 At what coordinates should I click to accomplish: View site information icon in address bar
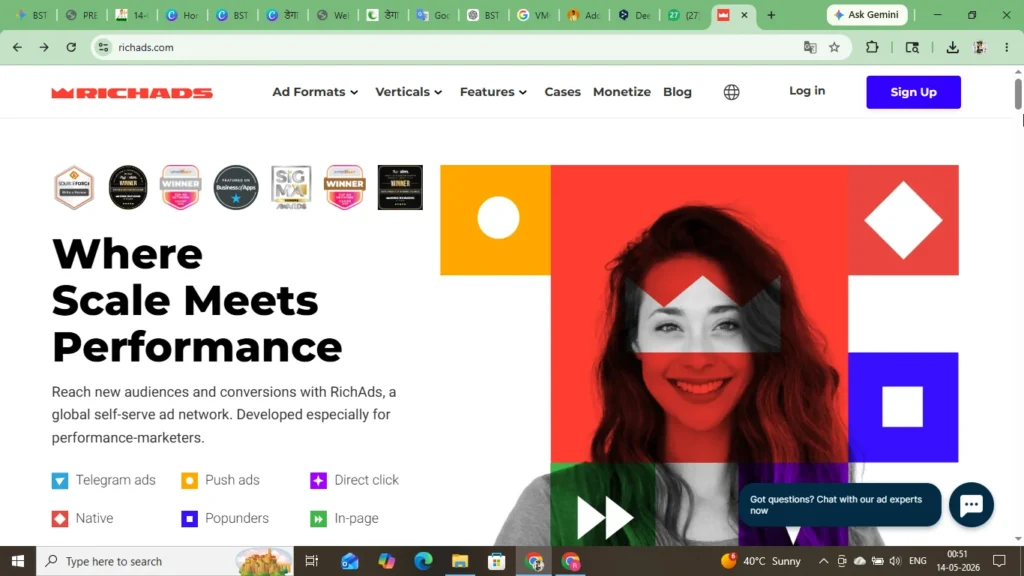point(103,47)
